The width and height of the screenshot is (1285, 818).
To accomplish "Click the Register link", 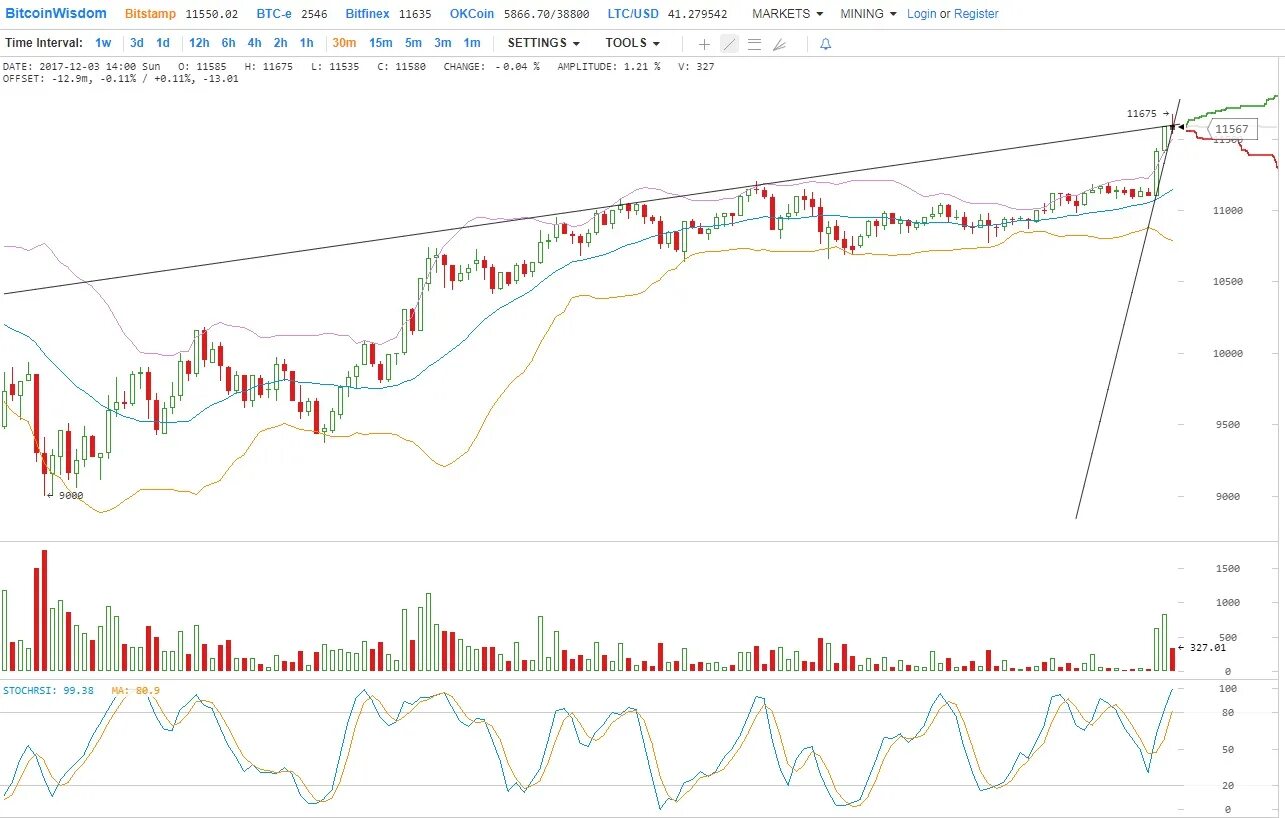I will tap(976, 14).
